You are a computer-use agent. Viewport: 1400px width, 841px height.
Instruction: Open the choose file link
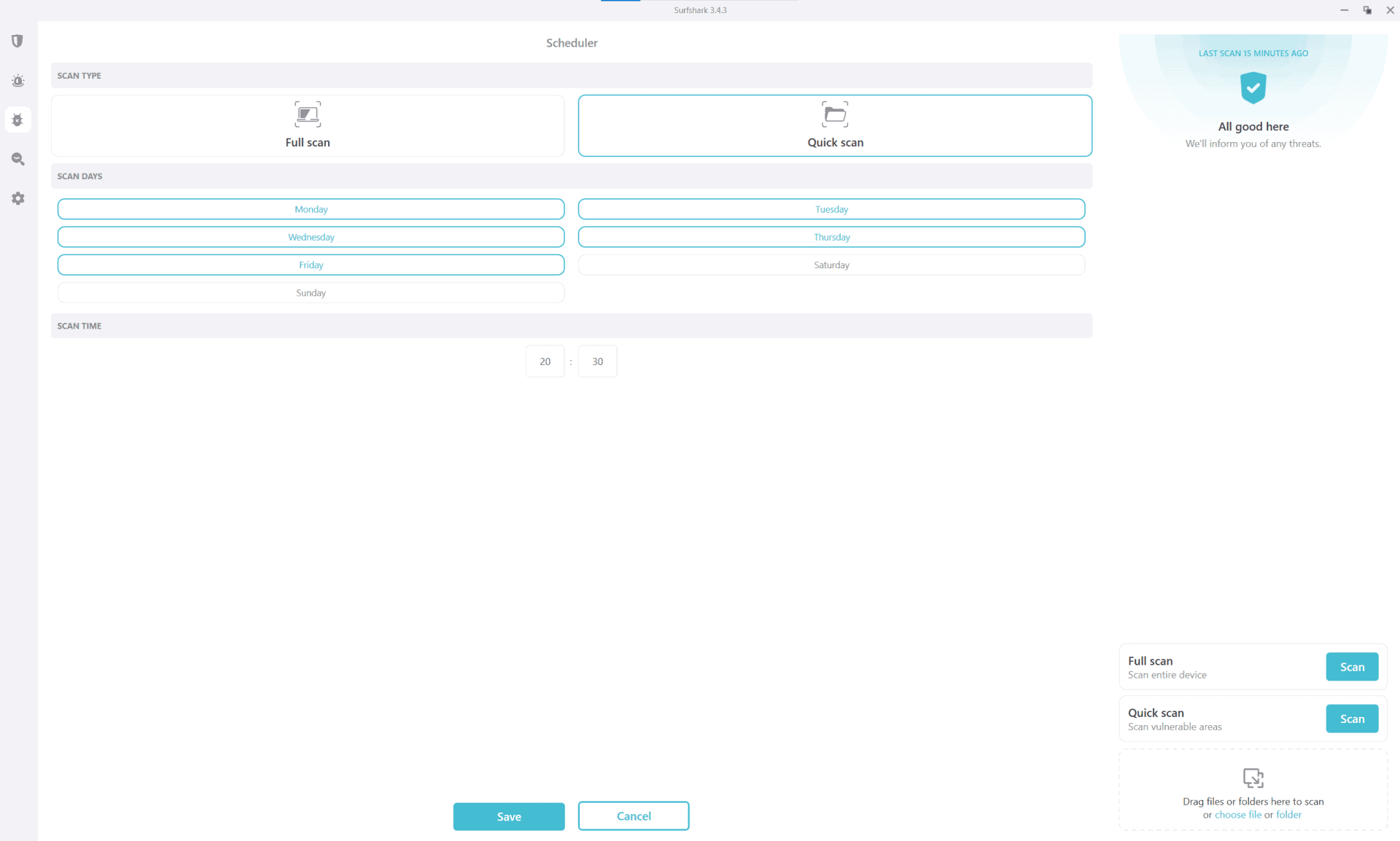coord(1238,815)
